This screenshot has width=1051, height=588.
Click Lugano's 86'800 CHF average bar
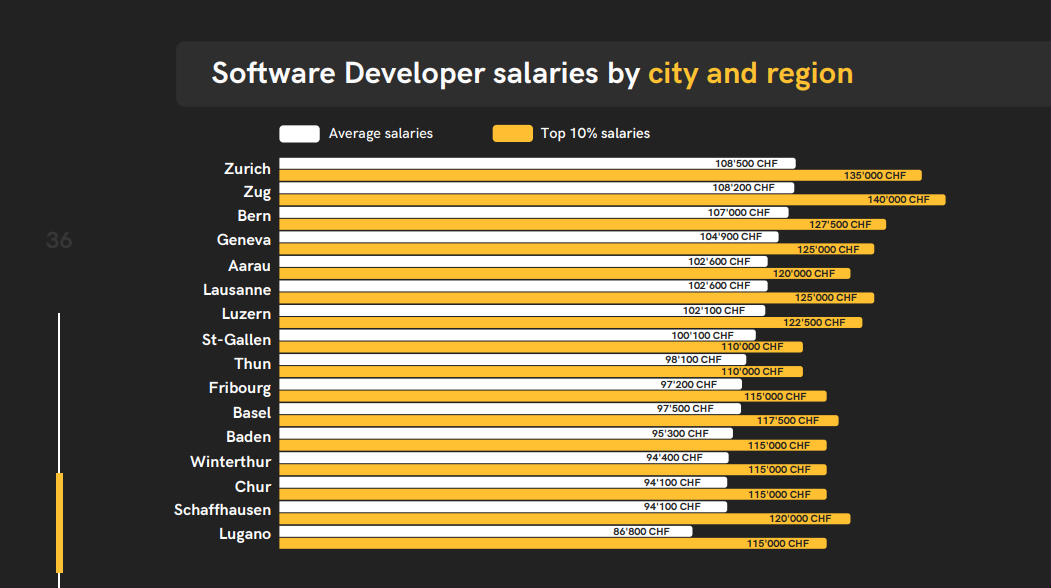[486, 531]
